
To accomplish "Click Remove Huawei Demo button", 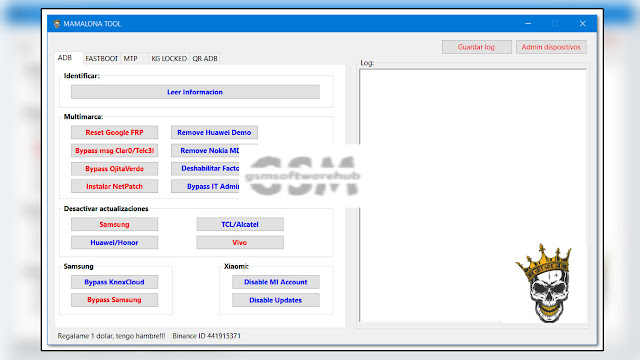I will coord(214,132).
